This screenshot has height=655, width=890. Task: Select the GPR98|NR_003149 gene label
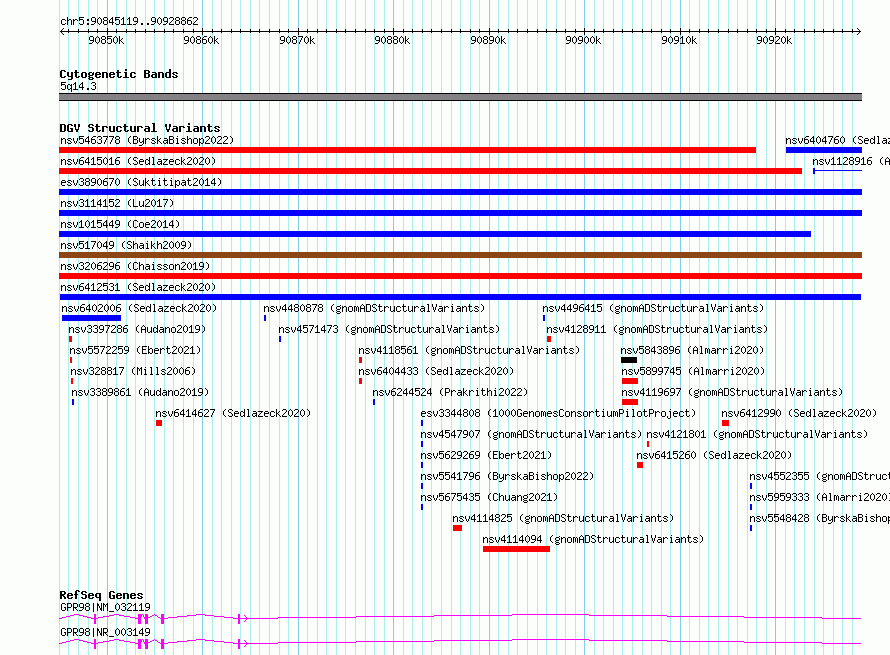click(x=106, y=632)
